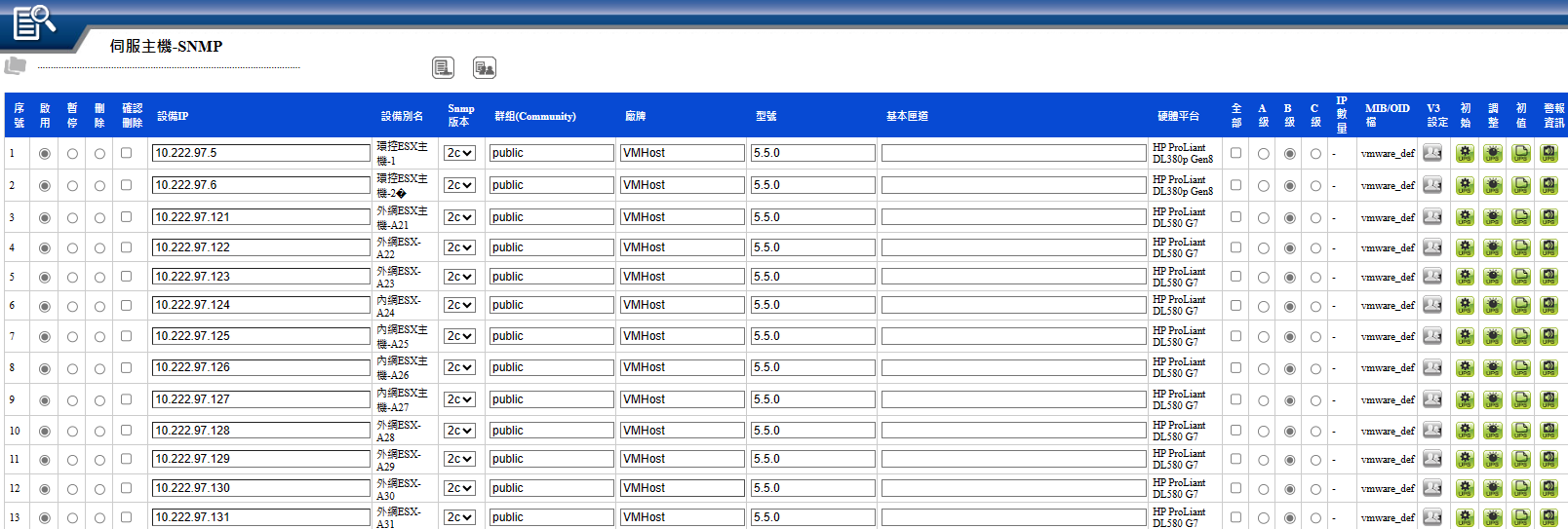The width and height of the screenshot is (1568, 529).
Task: Open alarm info speaker icon in row 5
Action: click(1549, 277)
